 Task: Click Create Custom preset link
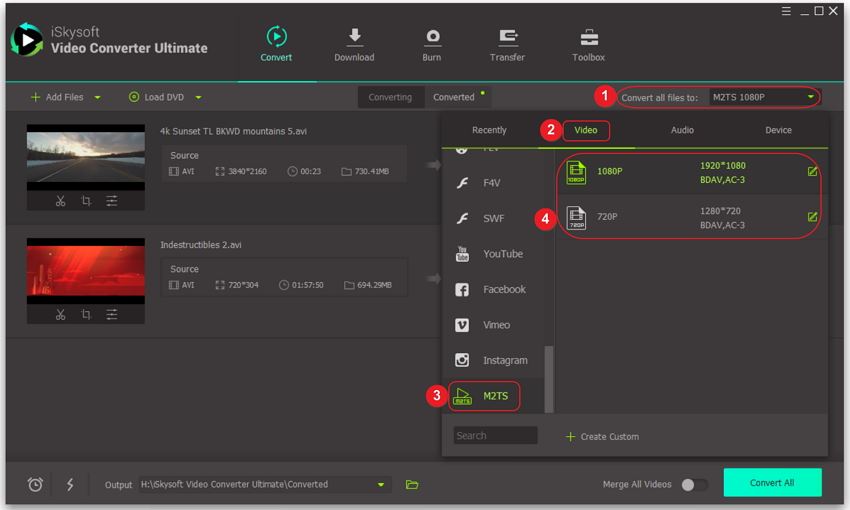pos(602,436)
